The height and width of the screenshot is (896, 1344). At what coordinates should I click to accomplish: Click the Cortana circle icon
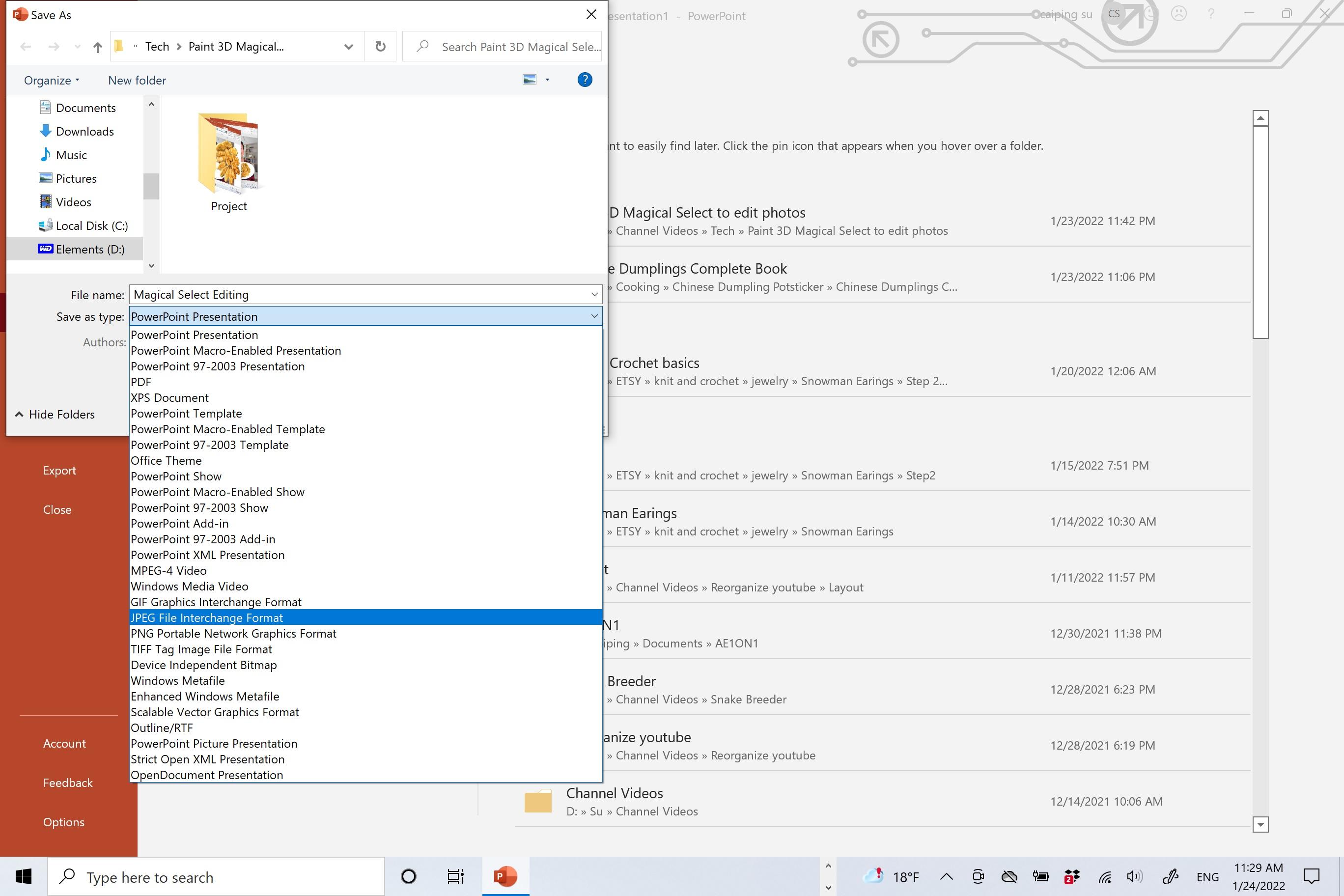(x=409, y=876)
